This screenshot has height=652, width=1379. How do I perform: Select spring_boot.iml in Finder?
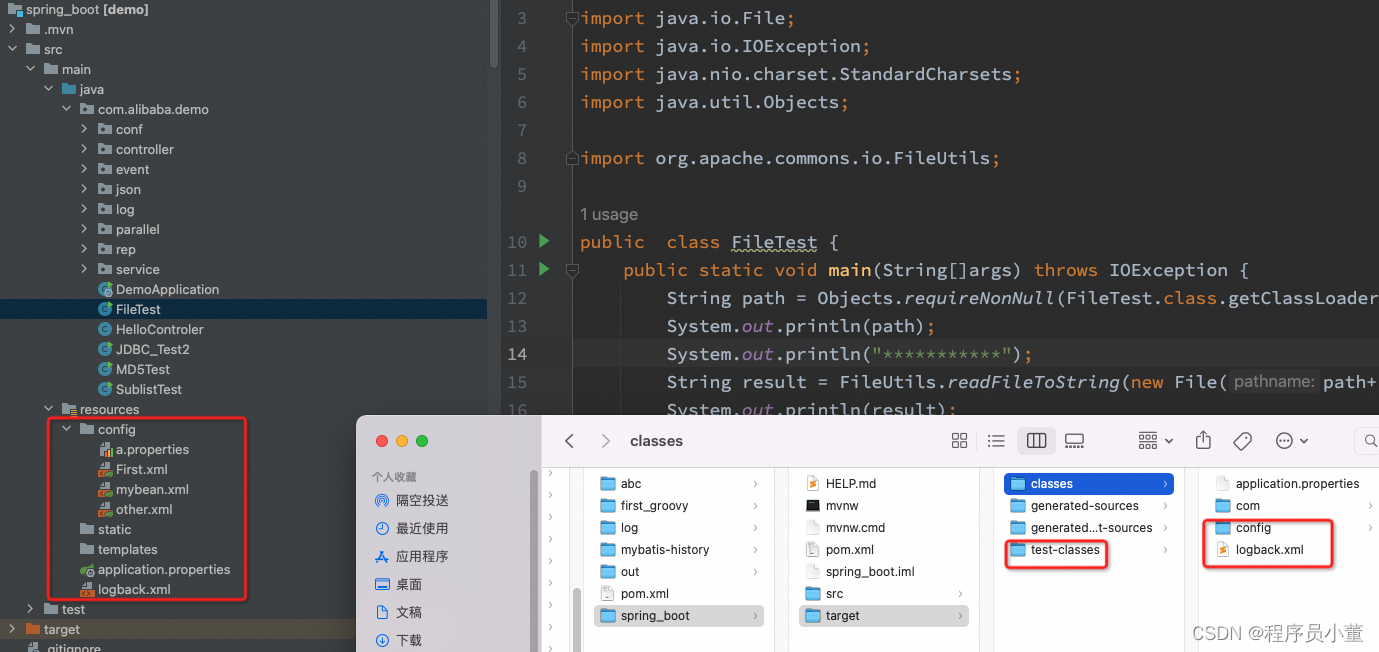884,571
